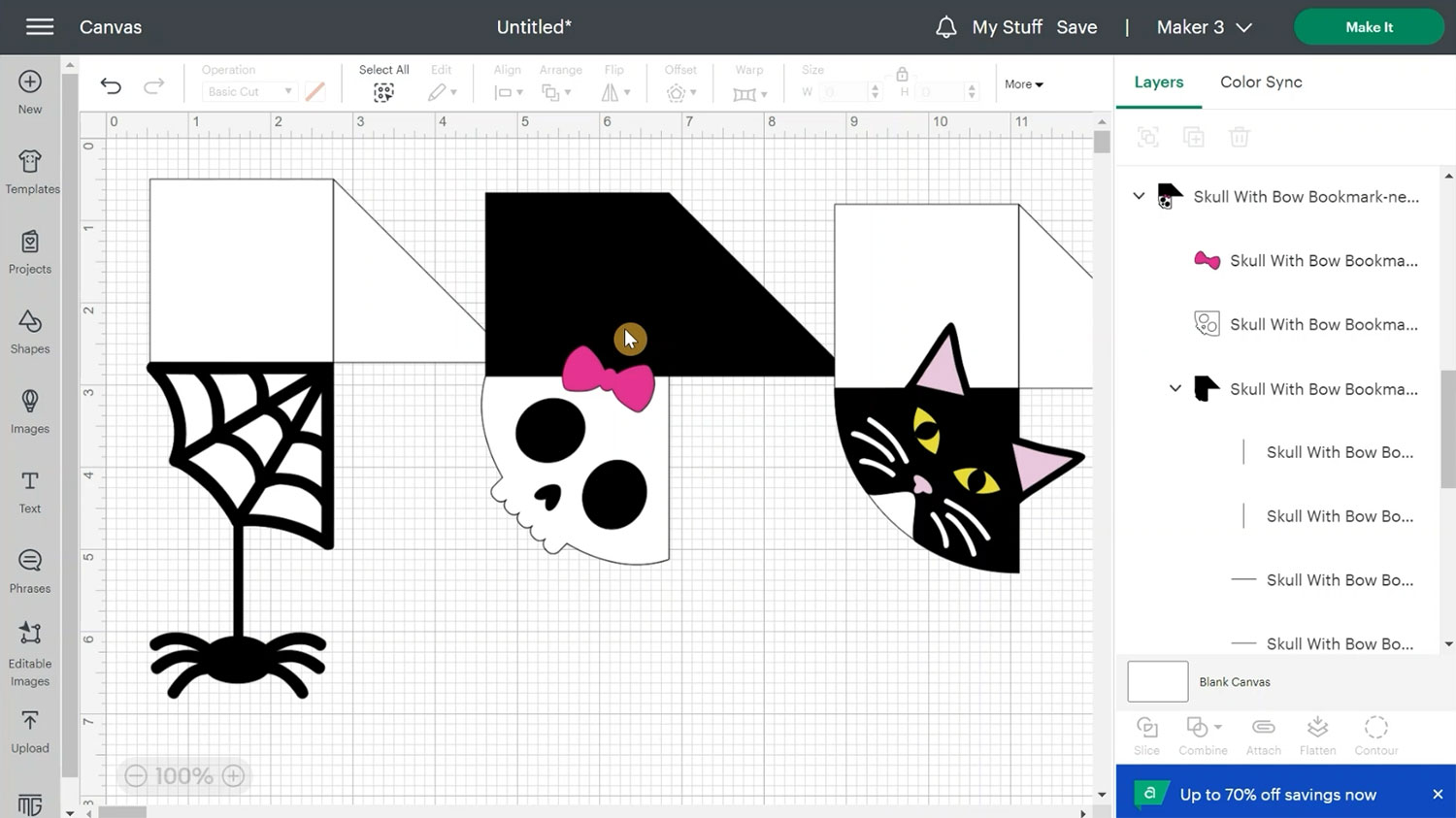Collapse the nested black bookmark layer group

click(1175, 388)
